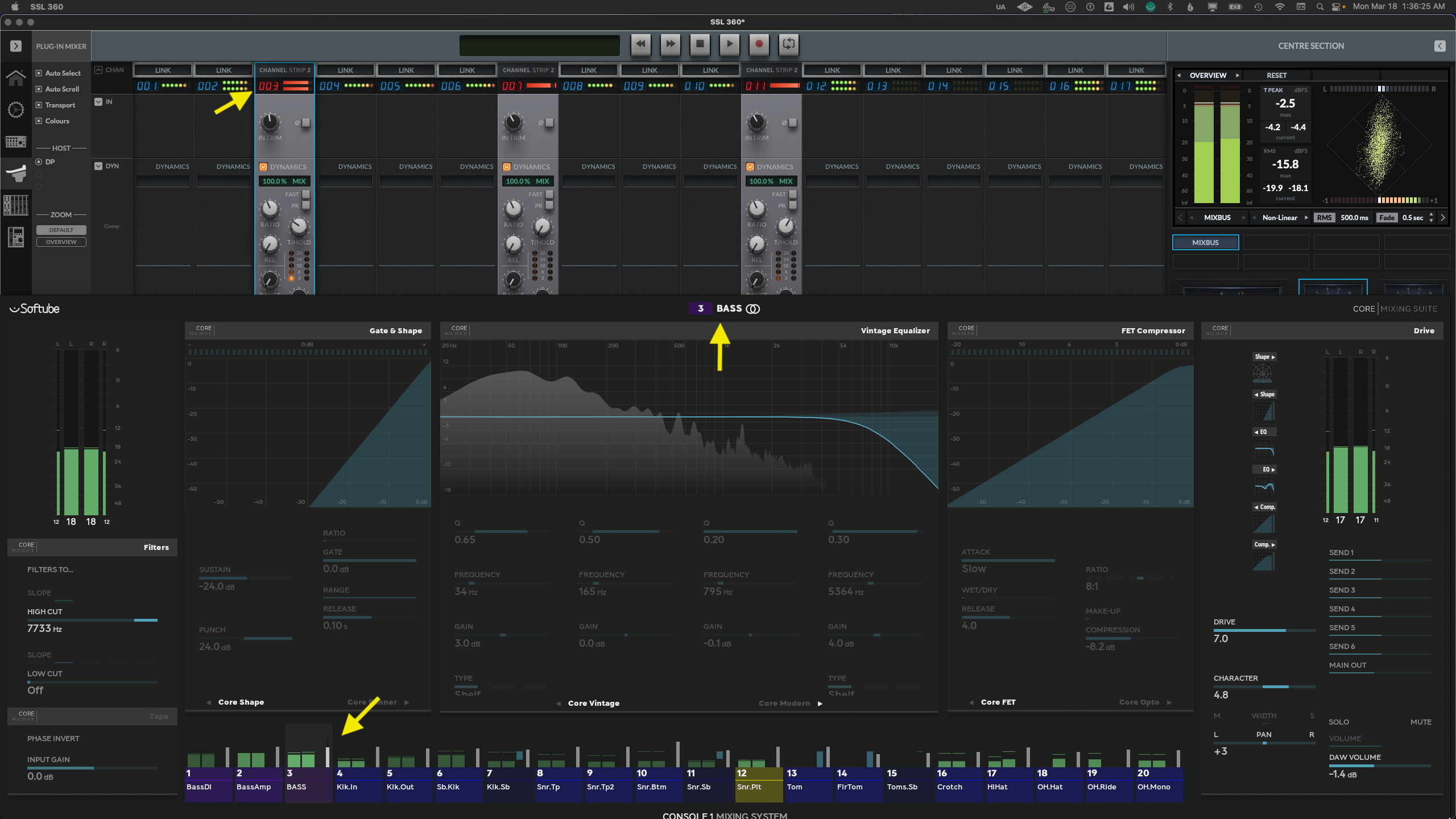Open Wi-Fi menu in macOS menu bar

tap(1280, 7)
